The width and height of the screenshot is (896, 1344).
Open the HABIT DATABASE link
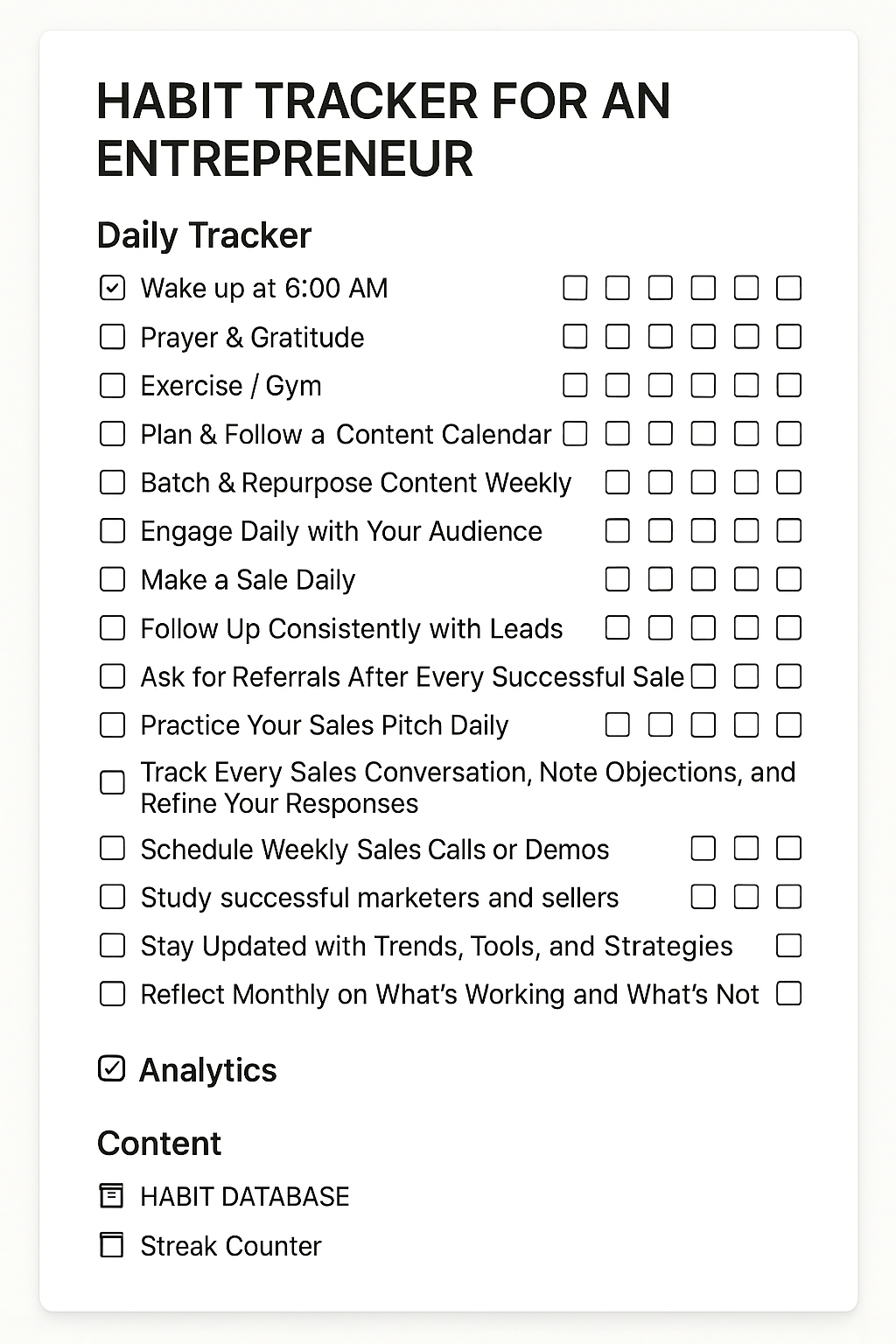(x=244, y=1196)
